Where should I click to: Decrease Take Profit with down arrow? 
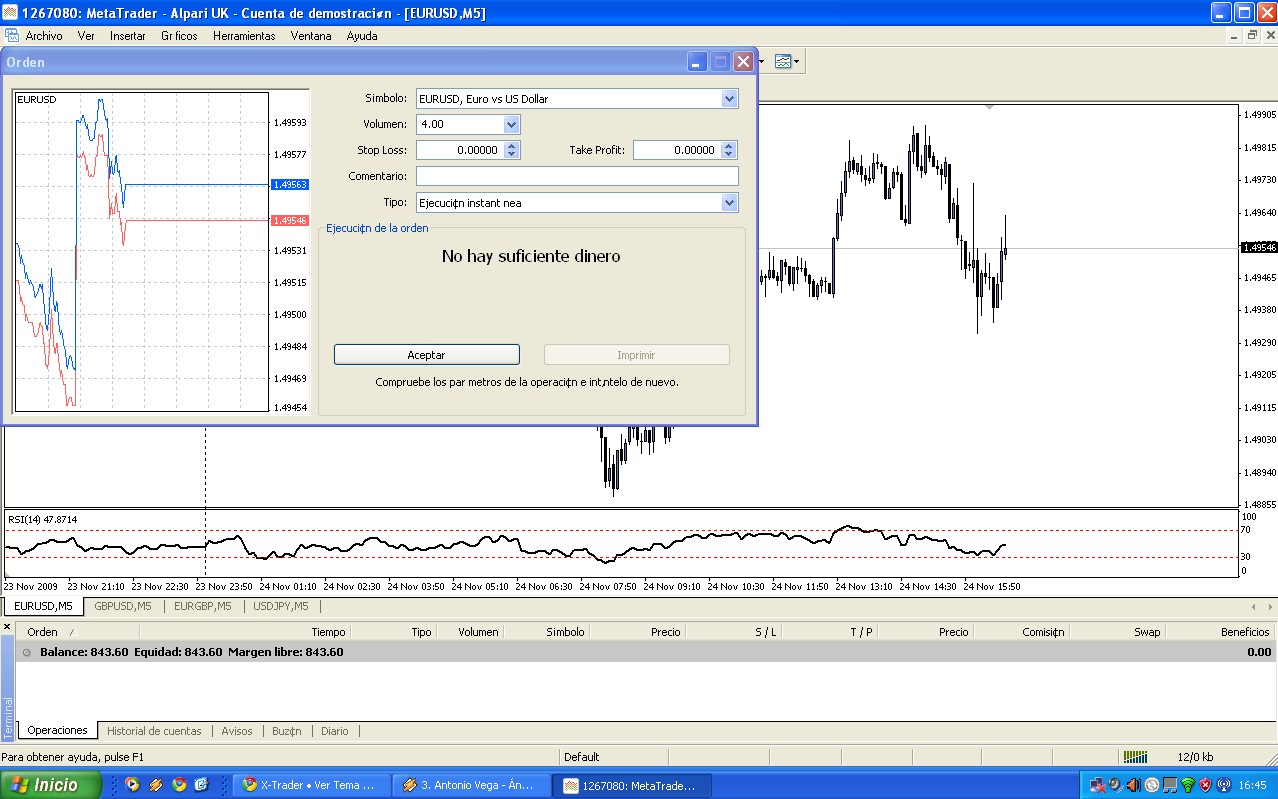[729, 155]
